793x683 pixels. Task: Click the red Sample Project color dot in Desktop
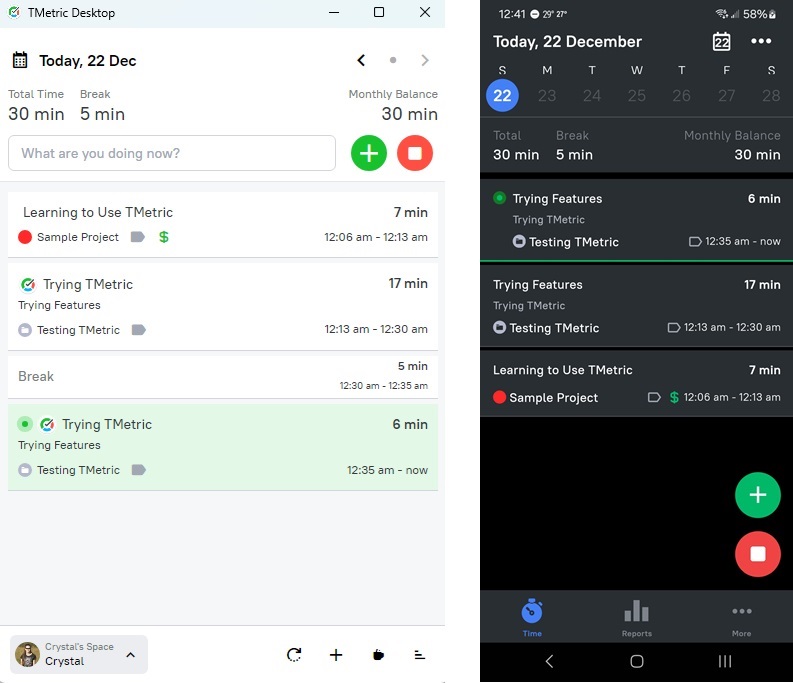[x=25, y=237]
